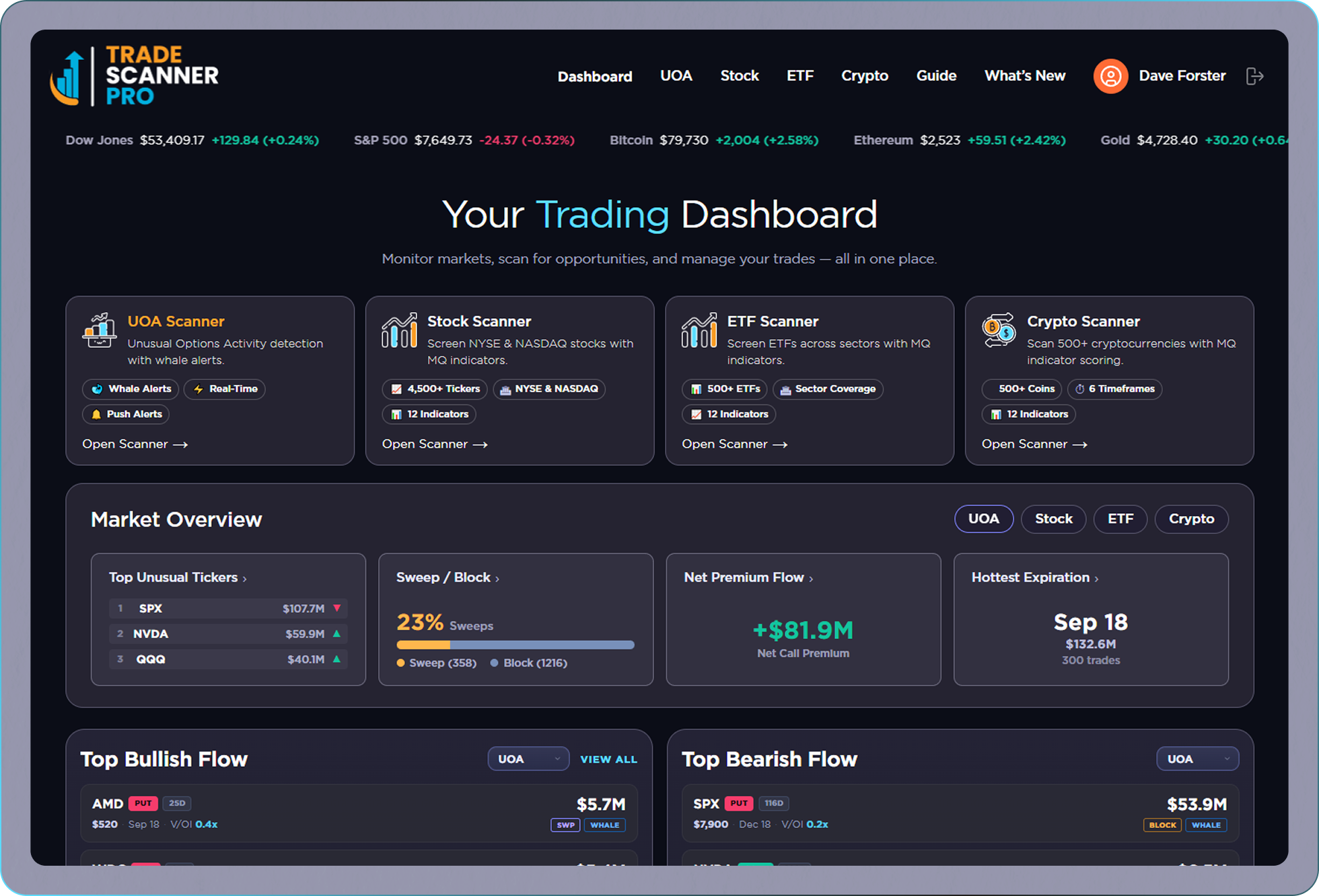Click the Push Alerts bell badge

coord(126,414)
